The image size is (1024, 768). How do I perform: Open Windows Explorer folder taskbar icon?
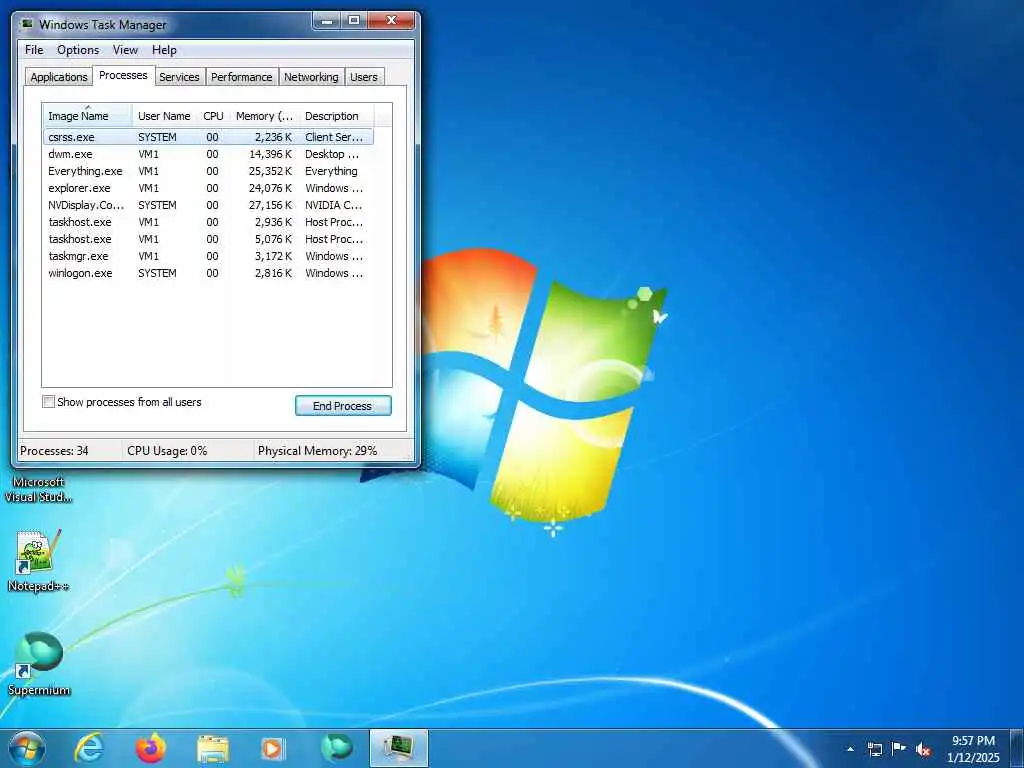click(x=213, y=749)
